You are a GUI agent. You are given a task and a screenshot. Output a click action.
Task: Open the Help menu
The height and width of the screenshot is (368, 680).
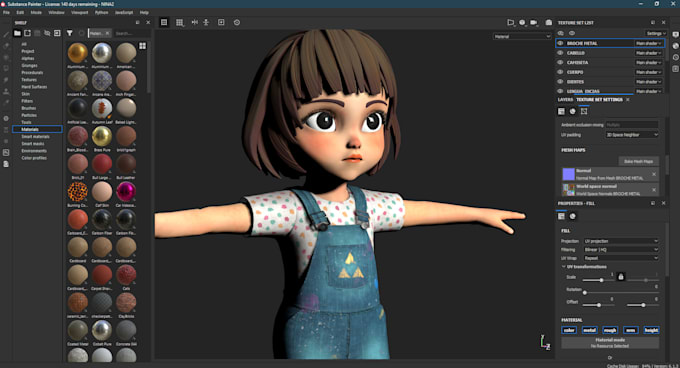click(x=144, y=13)
